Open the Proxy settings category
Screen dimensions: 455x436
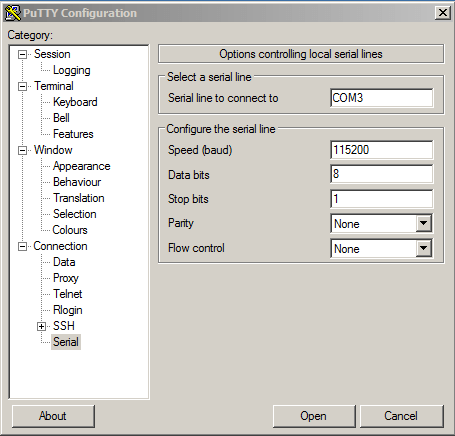point(66,278)
